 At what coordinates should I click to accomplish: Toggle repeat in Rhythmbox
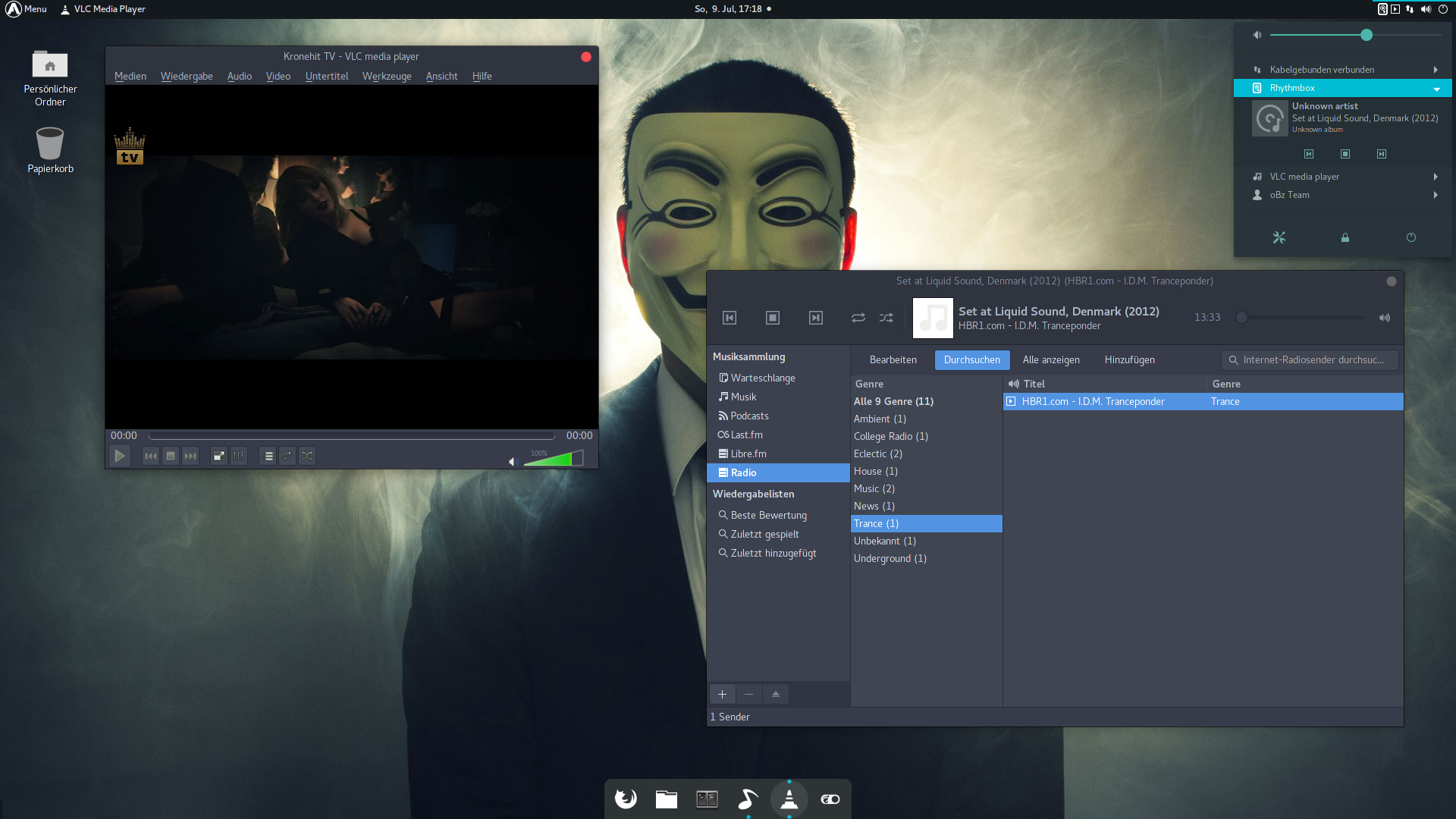coord(858,318)
